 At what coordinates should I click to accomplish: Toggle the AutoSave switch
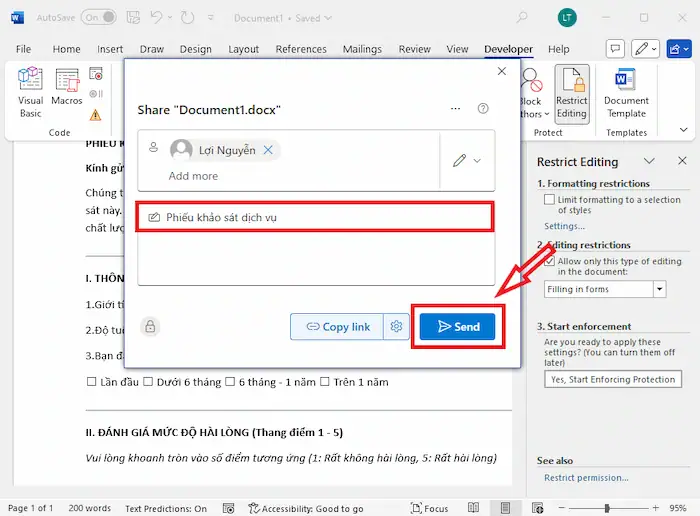pos(98,18)
